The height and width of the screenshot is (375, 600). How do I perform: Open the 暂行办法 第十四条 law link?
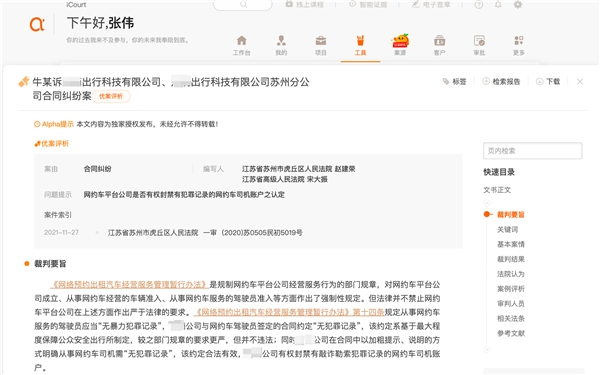pyautogui.click(x=289, y=312)
